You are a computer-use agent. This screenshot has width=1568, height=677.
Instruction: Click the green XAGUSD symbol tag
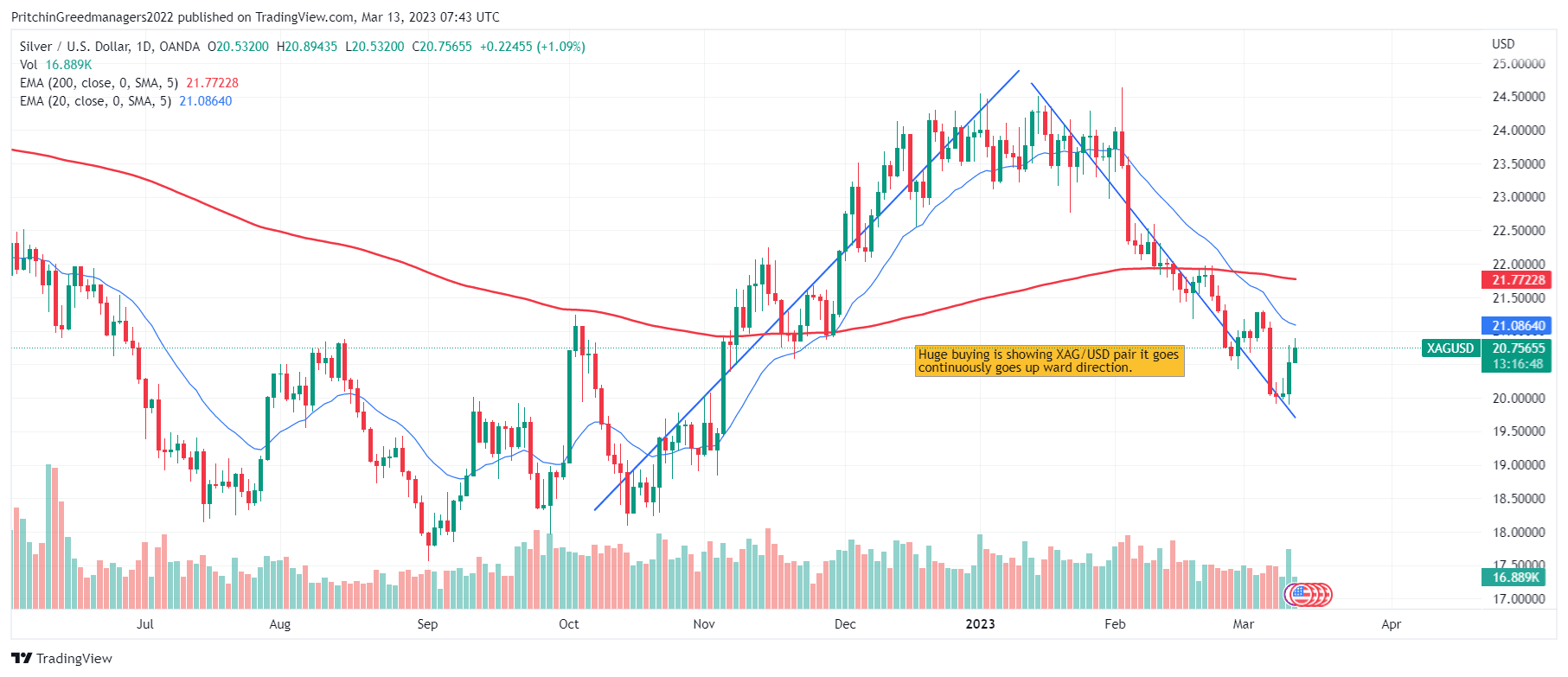(x=1450, y=348)
